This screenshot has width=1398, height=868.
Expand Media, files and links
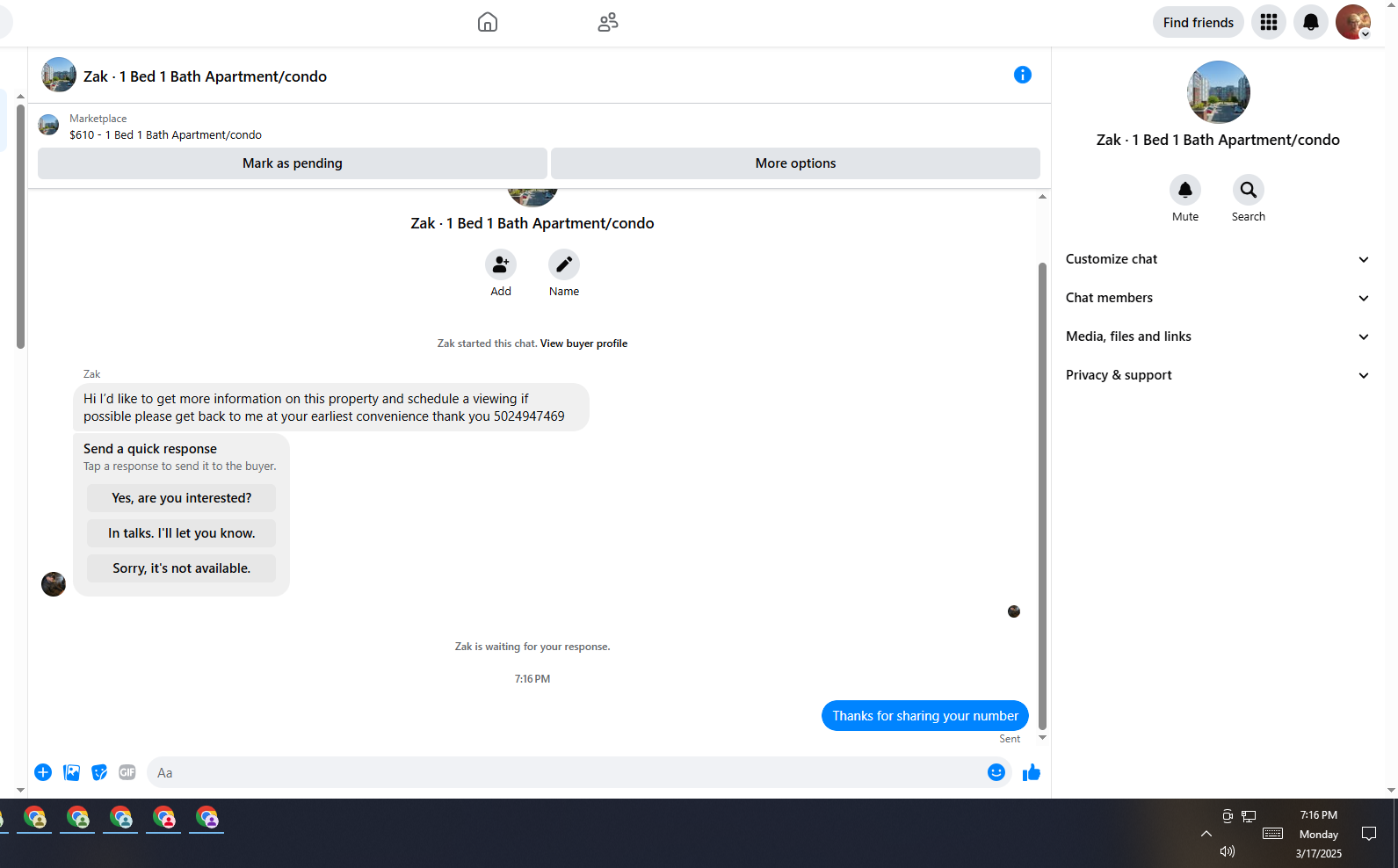pyautogui.click(x=1218, y=336)
